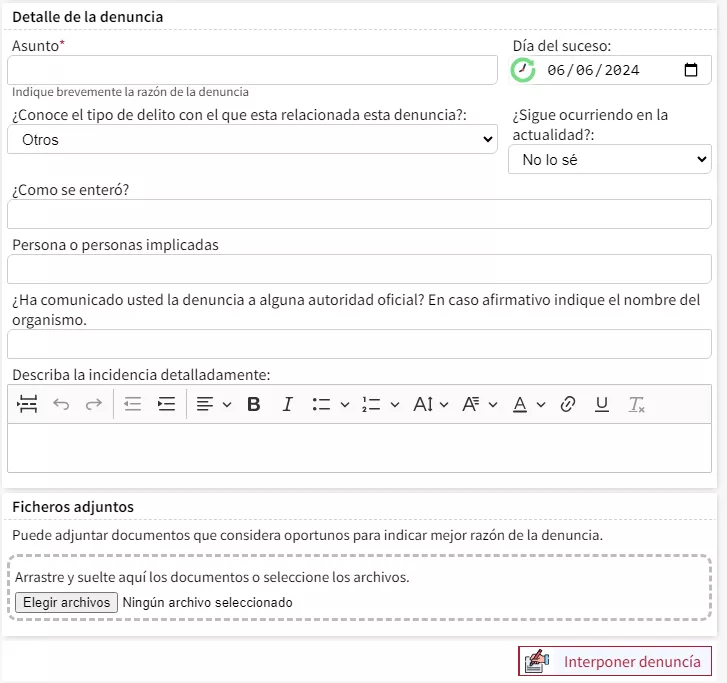Click the undo arrow in the editor
This screenshot has height=683, width=727.
61,404
